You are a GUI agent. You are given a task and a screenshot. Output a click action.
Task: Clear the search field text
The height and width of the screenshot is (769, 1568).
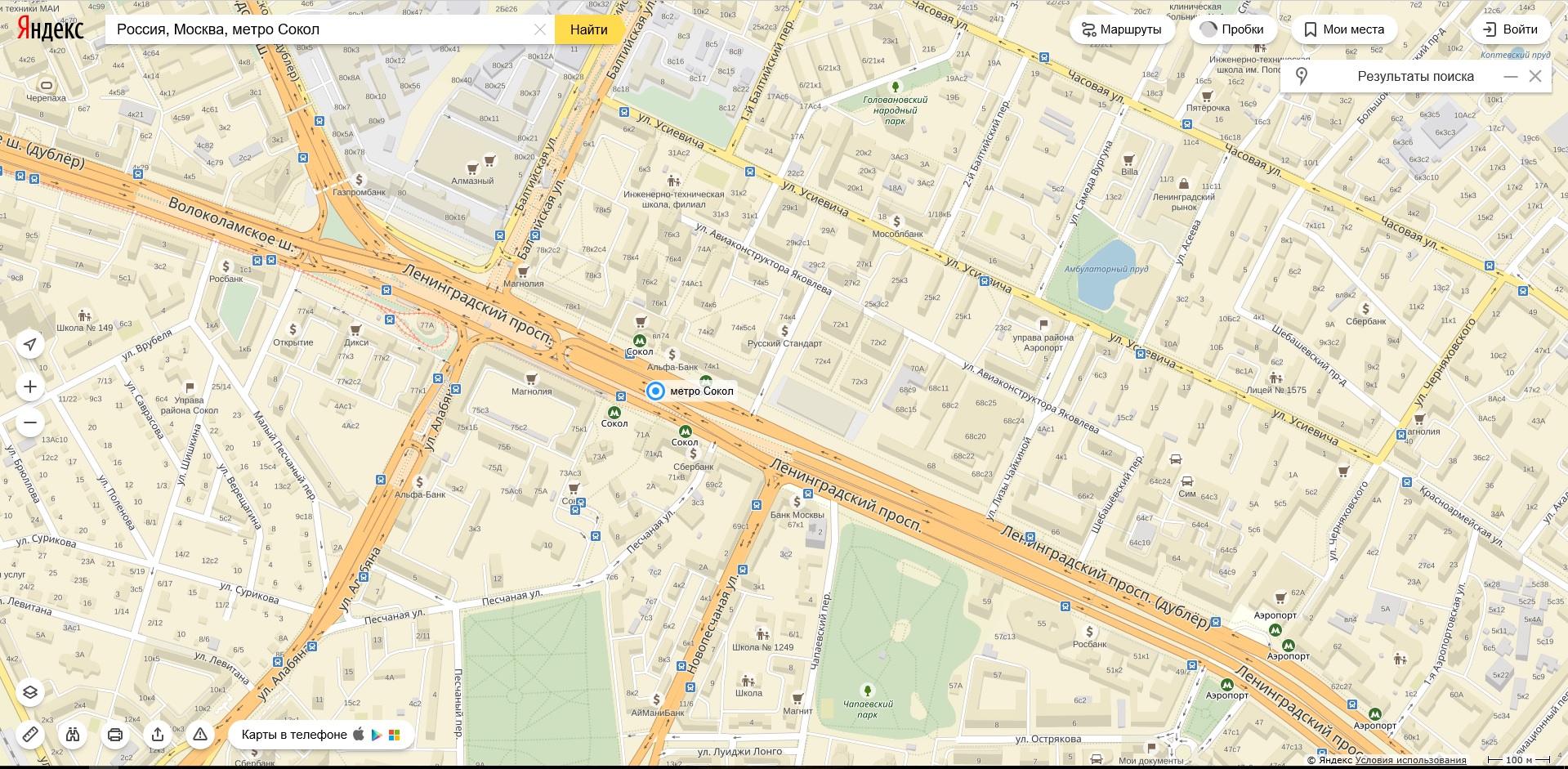point(540,29)
